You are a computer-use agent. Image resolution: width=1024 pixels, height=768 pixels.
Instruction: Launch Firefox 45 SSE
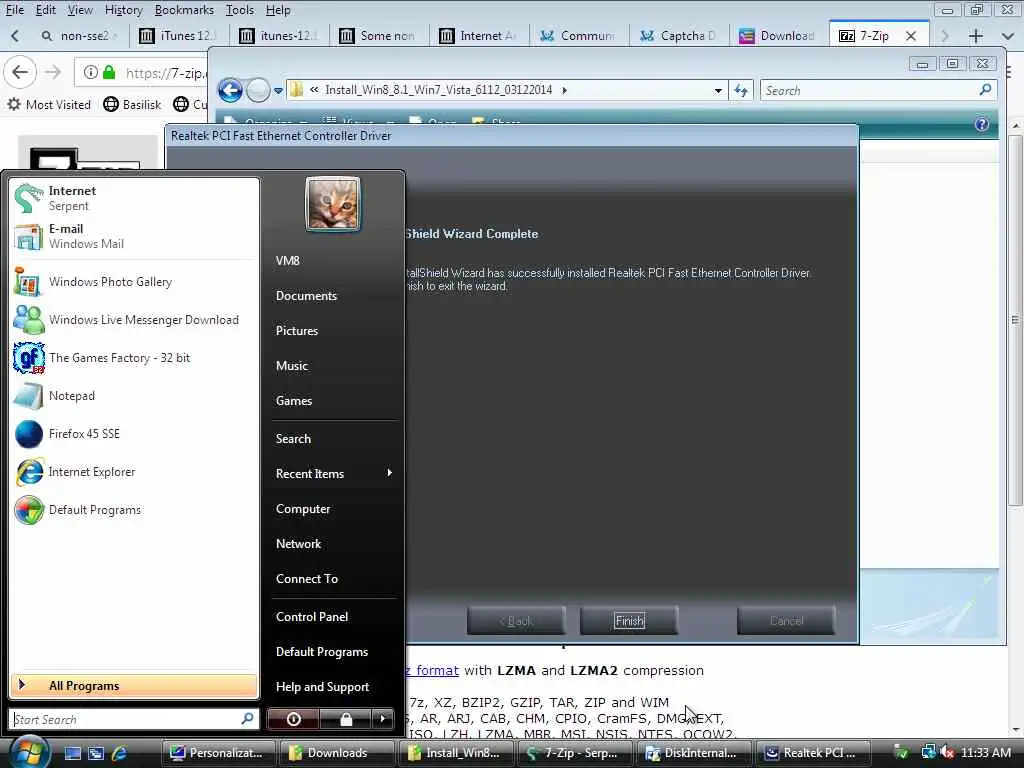pos(134,434)
